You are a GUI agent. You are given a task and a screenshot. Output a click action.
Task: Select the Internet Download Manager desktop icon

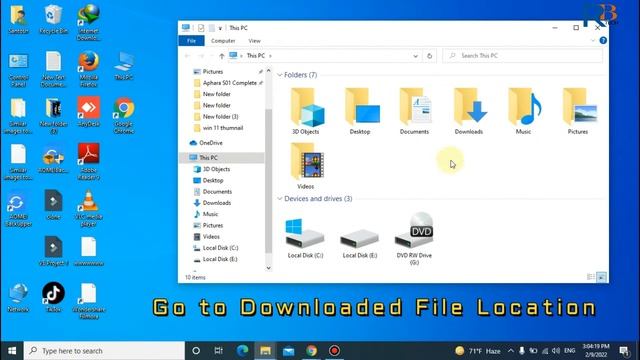pos(89,22)
